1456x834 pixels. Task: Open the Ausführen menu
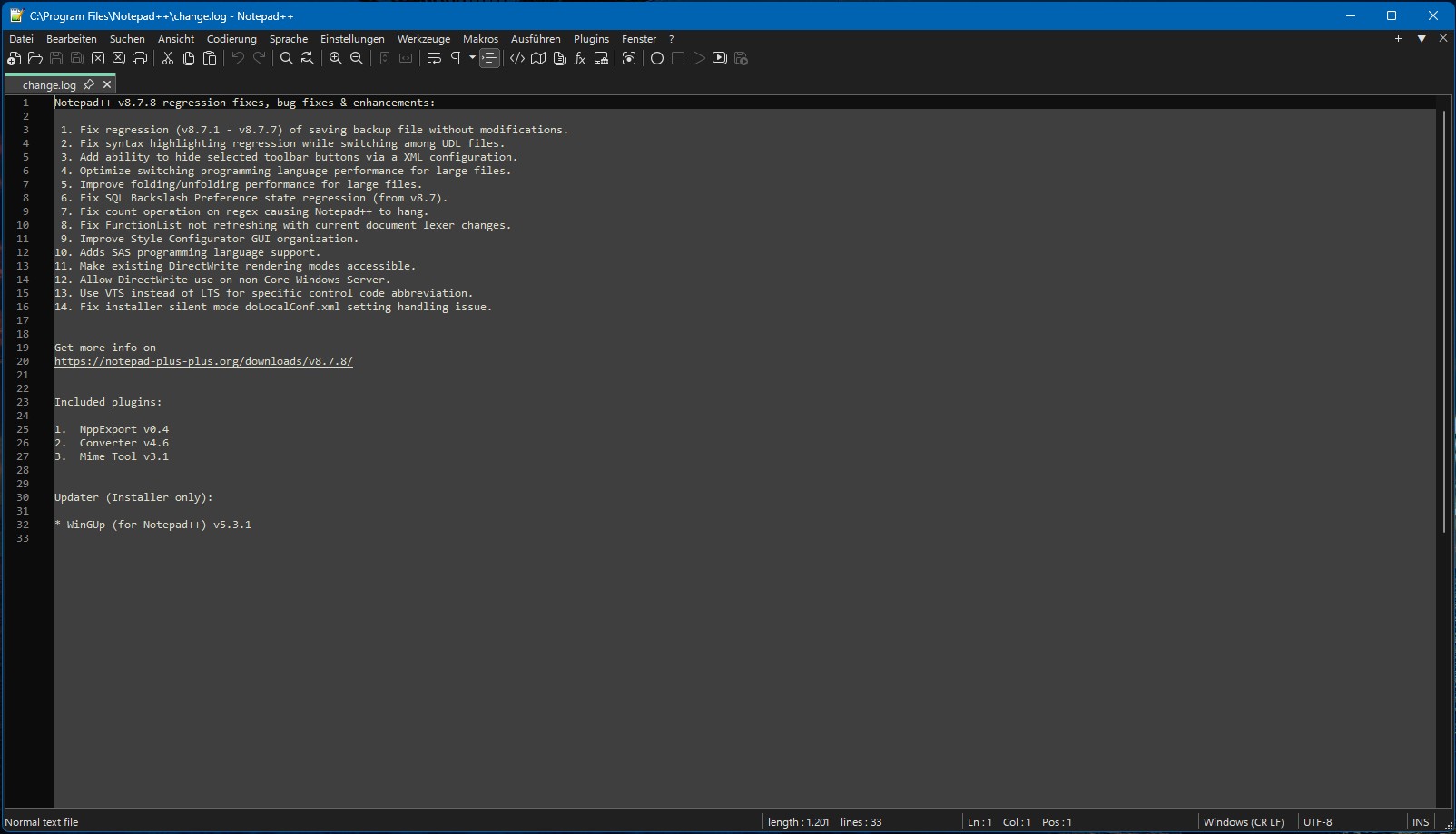coord(536,39)
